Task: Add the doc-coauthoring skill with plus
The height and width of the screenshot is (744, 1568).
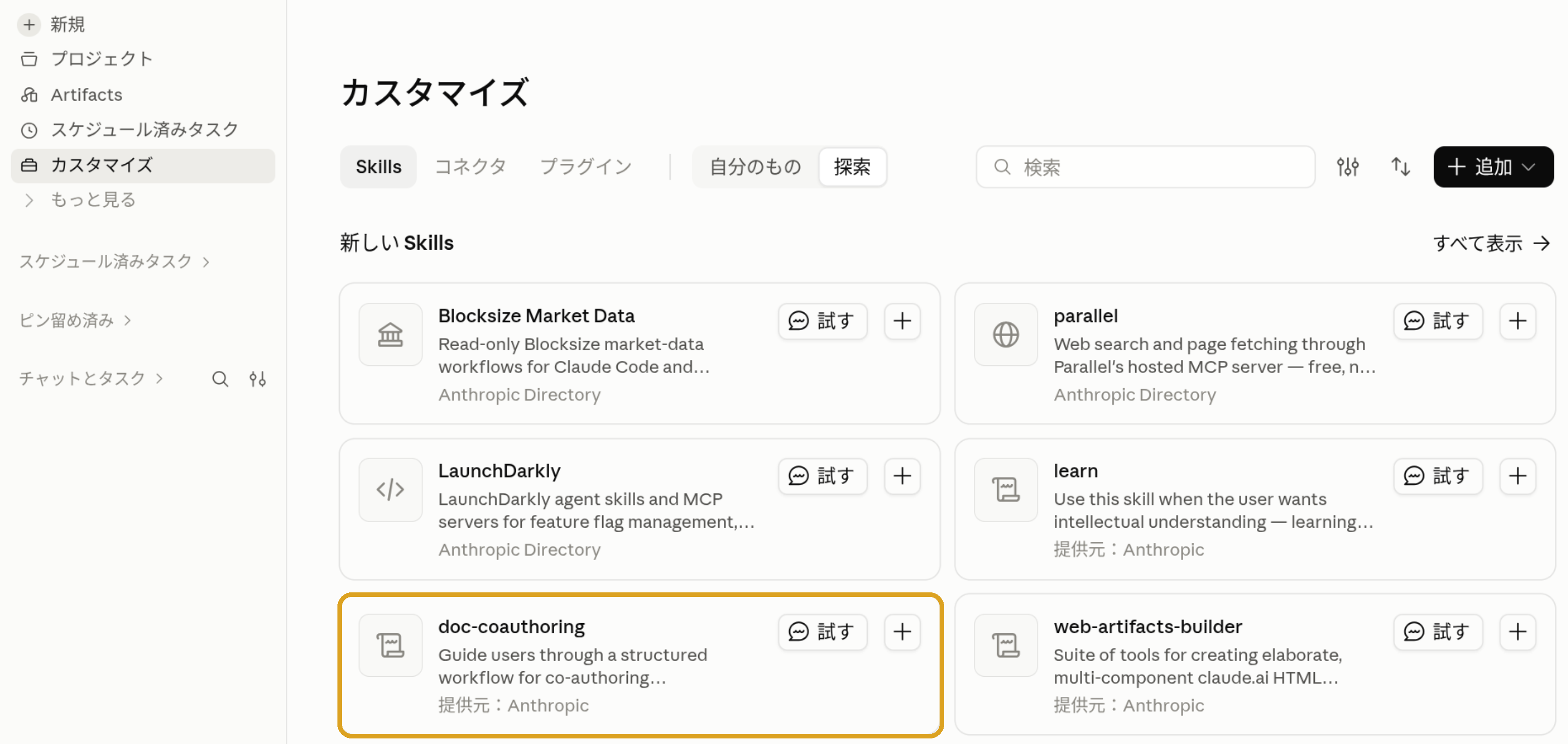Action: pos(902,631)
